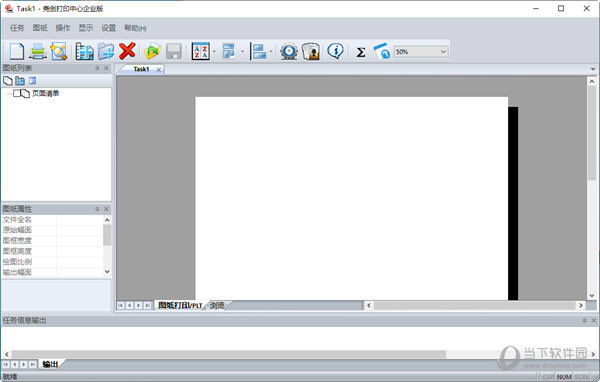Open the 50% zoom dropdown
600x382 pixels.
pyautogui.click(x=443, y=51)
